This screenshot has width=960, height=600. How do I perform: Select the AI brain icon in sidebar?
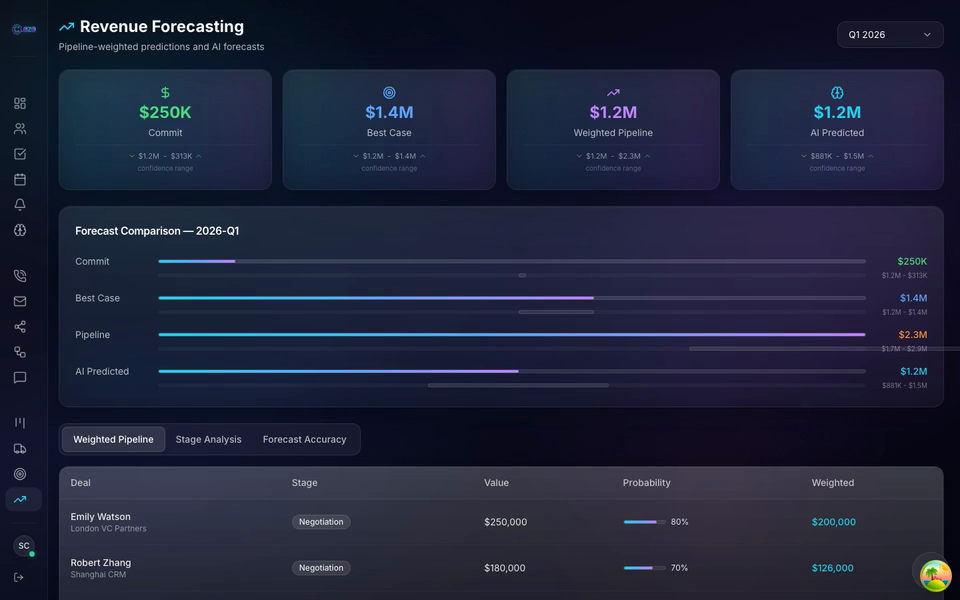[21, 230]
